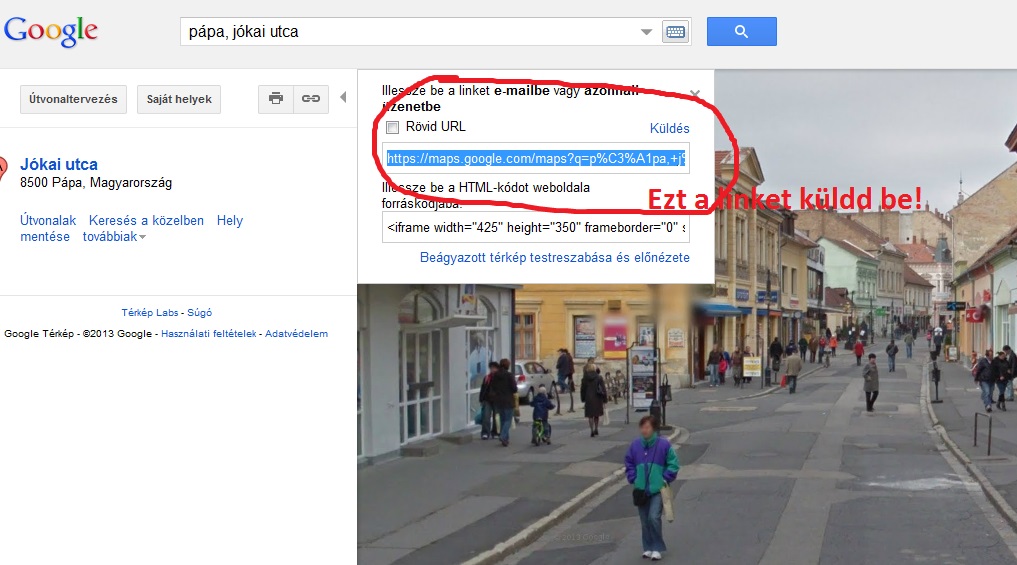The height and width of the screenshot is (565, 1017).
Task: Focus the pápa, jókai utca search box
Action: point(409,32)
